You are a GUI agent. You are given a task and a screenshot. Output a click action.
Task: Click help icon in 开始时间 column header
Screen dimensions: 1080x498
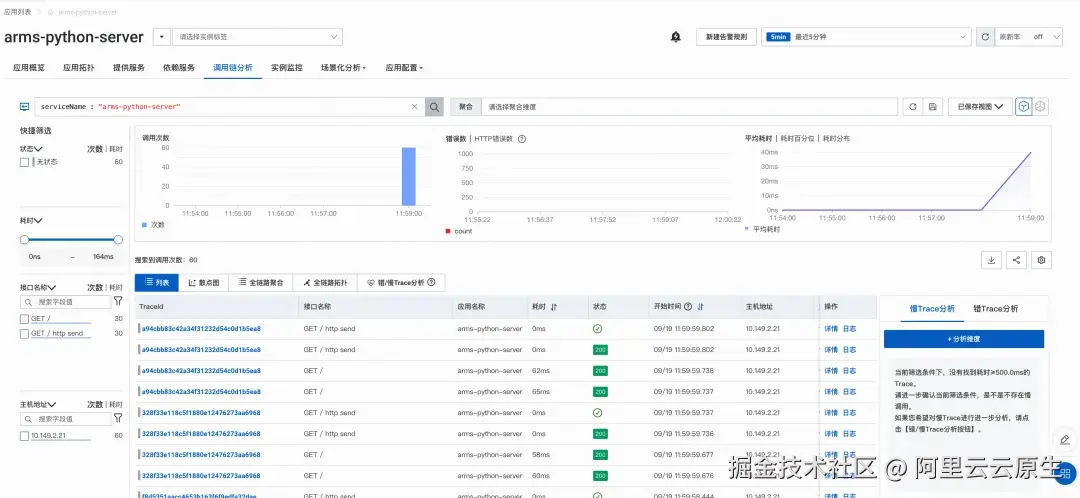[x=688, y=307]
